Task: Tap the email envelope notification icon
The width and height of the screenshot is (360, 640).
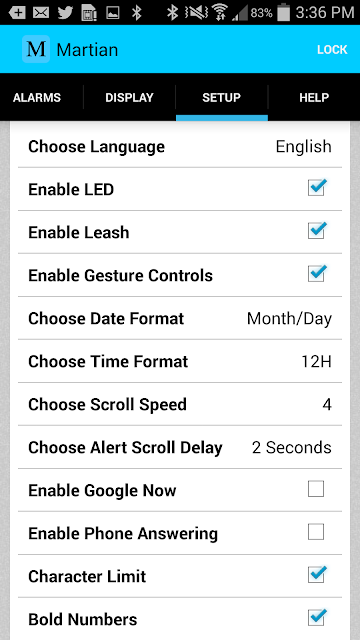Action: 41,13
